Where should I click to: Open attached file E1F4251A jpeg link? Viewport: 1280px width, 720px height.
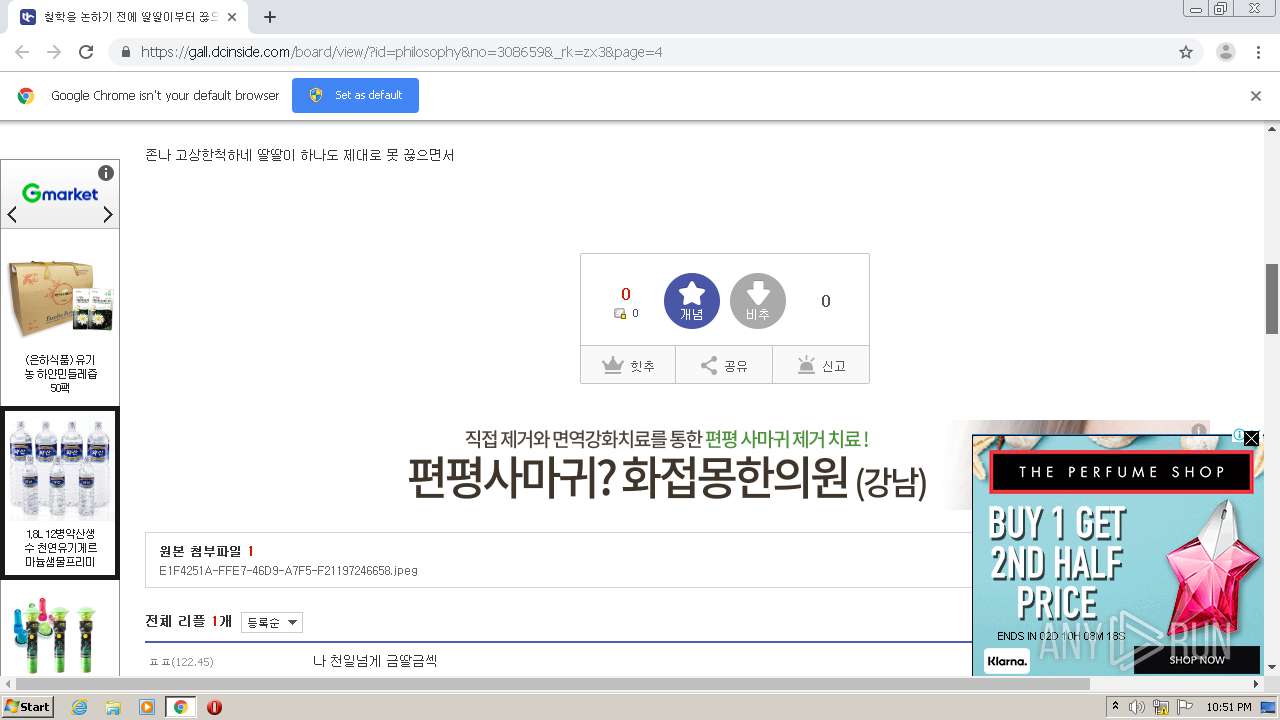[288, 570]
